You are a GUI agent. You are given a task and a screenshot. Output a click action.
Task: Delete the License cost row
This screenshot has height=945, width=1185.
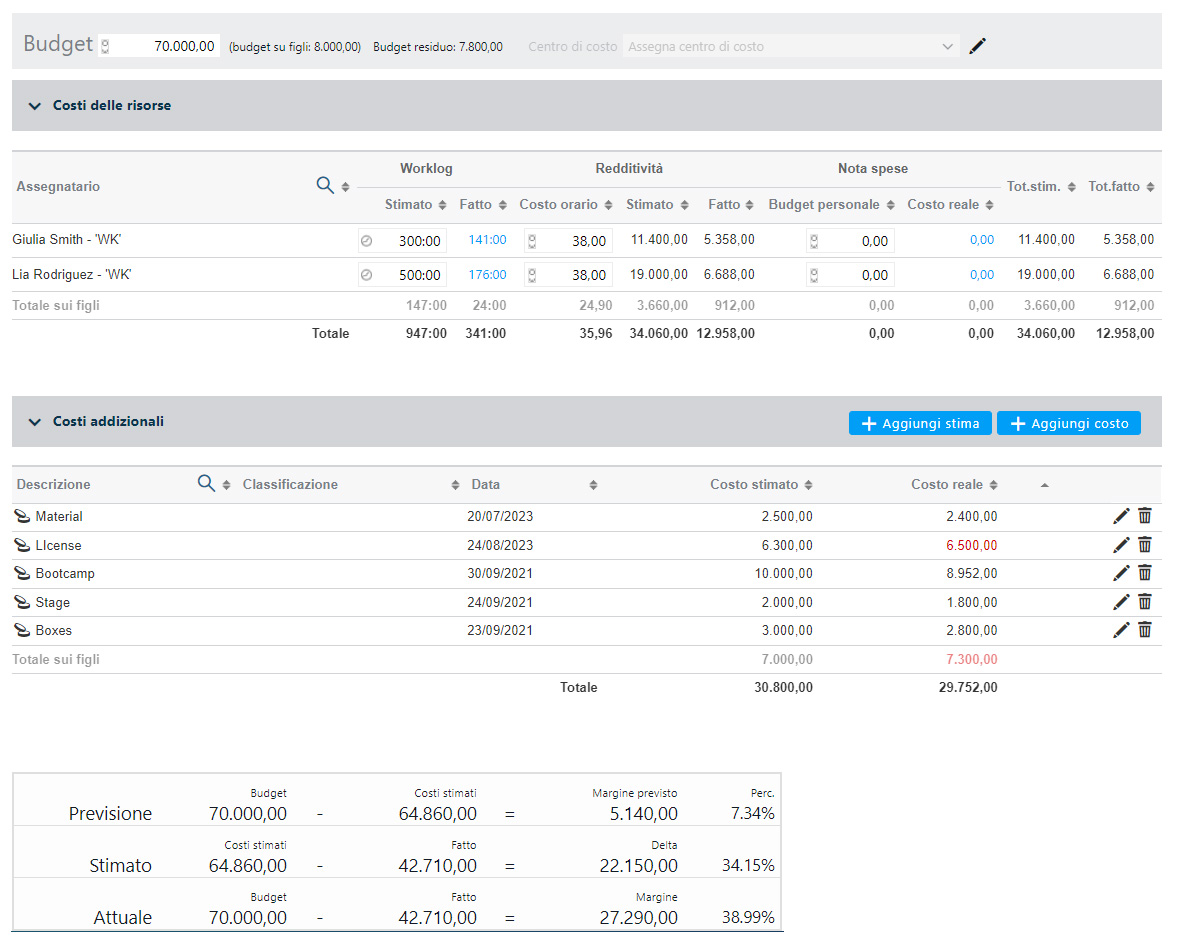pyautogui.click(x=1145, y=545)
